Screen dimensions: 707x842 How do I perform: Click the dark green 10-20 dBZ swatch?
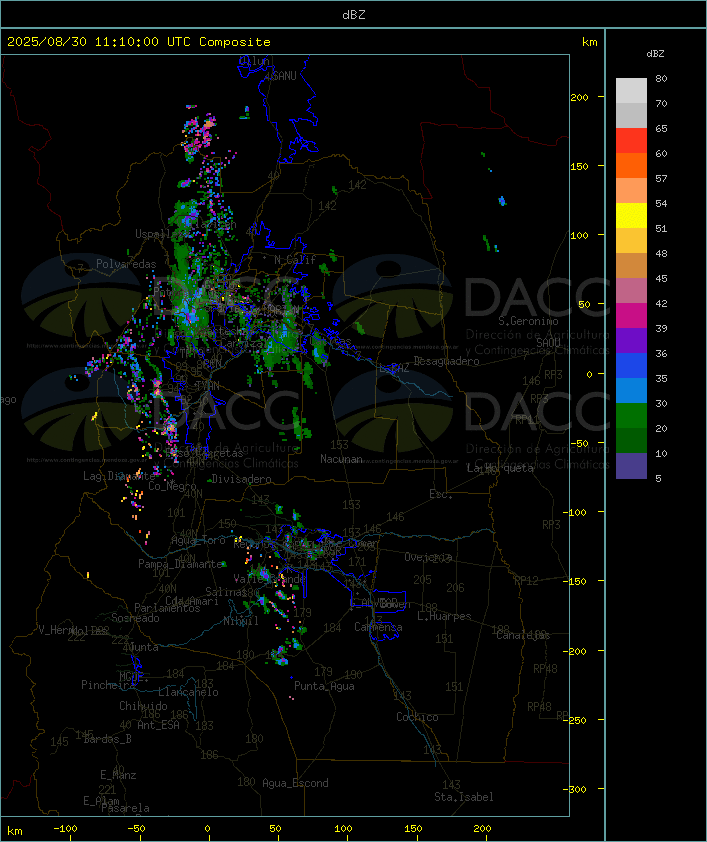click(631, 440)
